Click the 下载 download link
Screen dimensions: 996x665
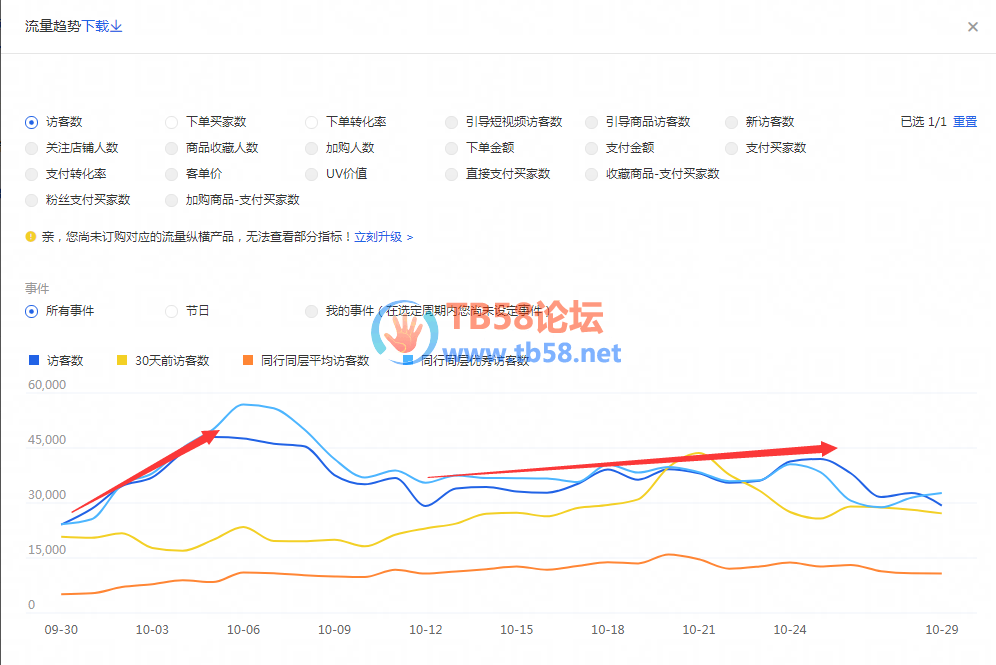[x=95, y=27]
